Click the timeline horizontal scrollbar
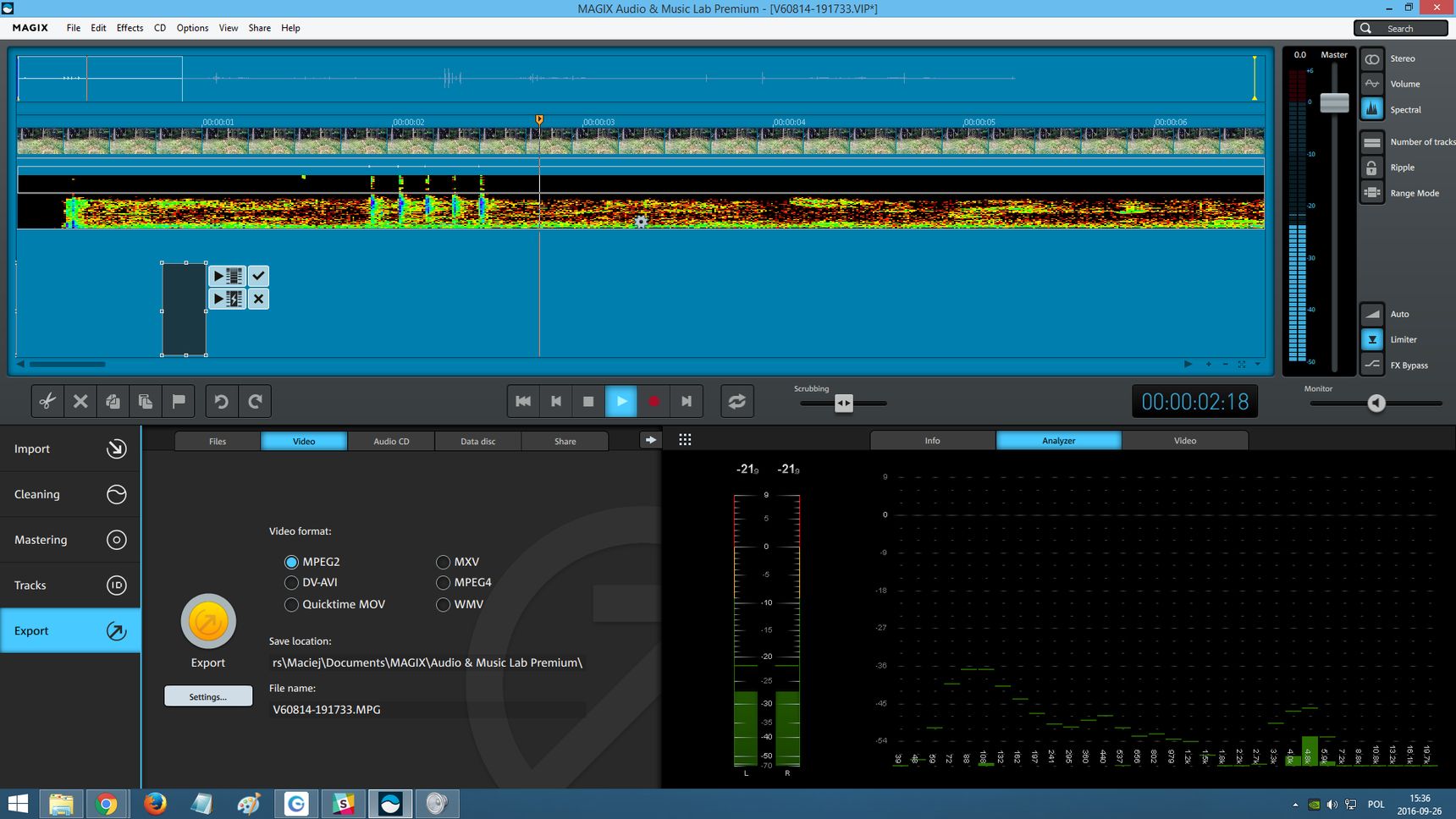1456x819 pixels. point(68,365)
